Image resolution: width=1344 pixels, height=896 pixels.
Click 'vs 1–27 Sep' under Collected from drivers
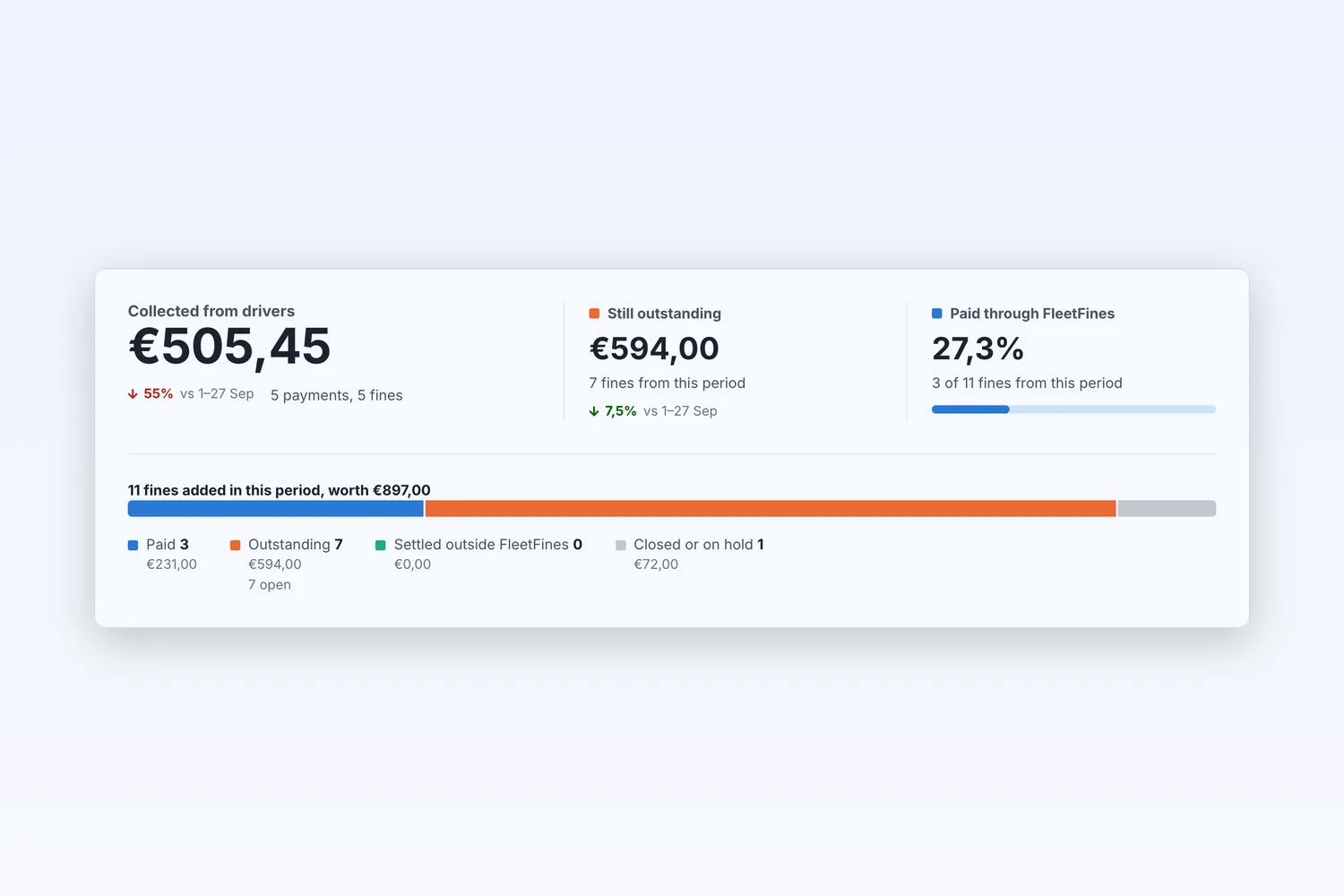click(x=217, y=394)
